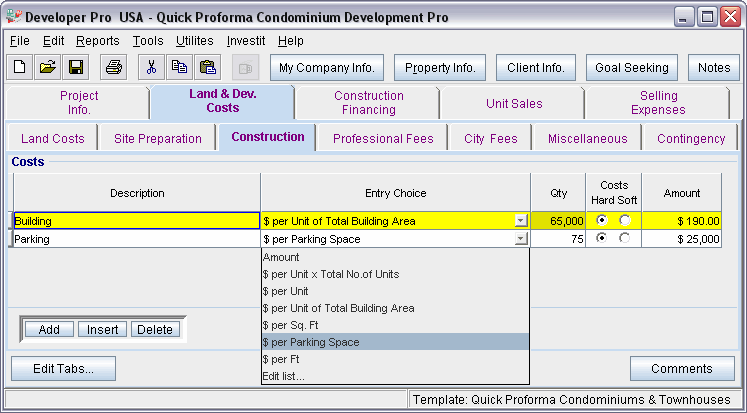Switch to Construction Financing tab

368,102
